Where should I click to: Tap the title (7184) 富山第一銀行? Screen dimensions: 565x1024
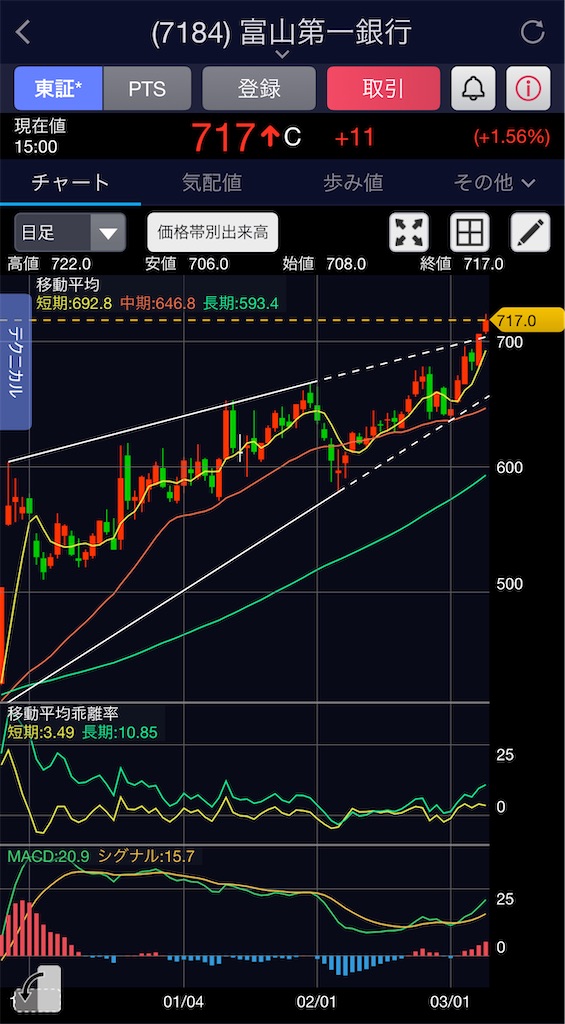pyautogui.click(x=282, y=32)
